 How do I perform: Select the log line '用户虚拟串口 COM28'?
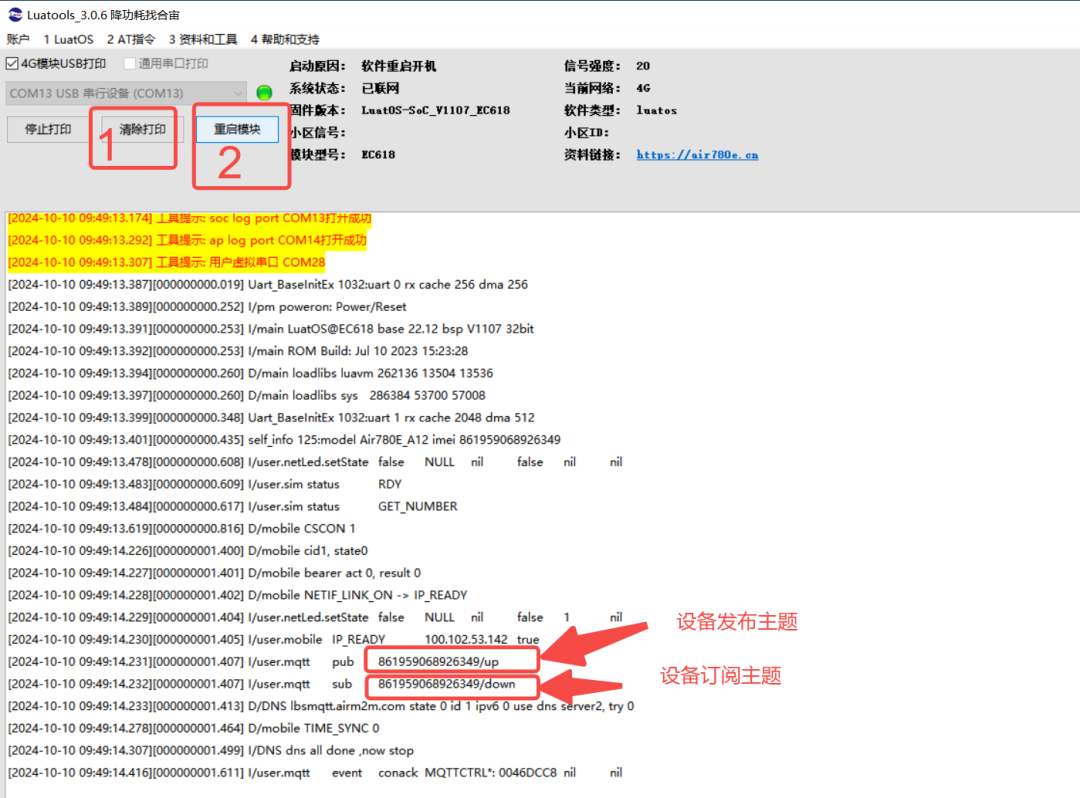click(x=166, y=262)
